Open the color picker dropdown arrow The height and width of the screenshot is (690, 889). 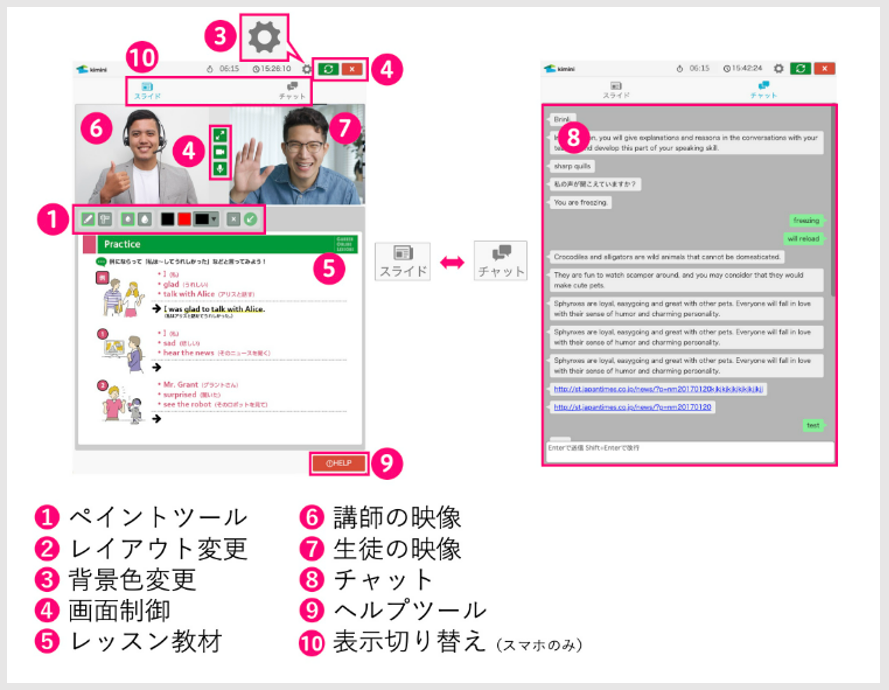pyautogui.click(x=214, y=219)
